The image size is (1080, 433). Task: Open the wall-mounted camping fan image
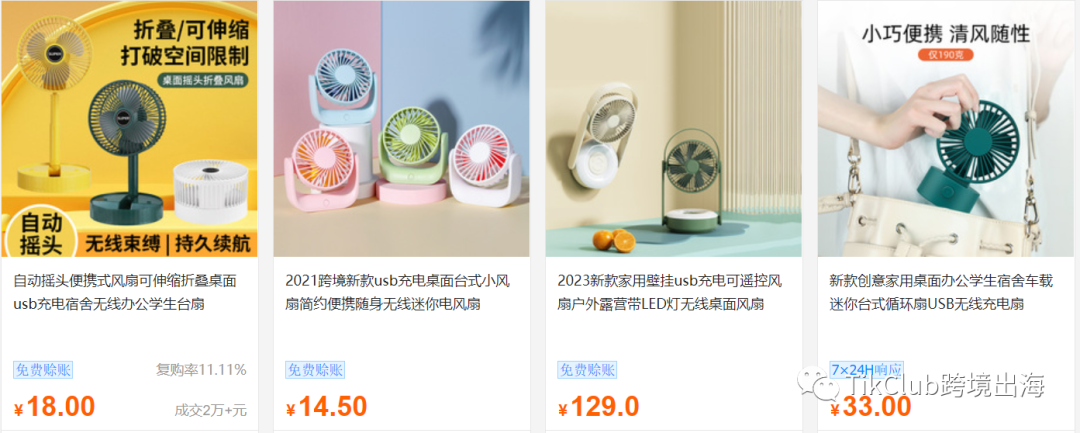click(674, 128)
